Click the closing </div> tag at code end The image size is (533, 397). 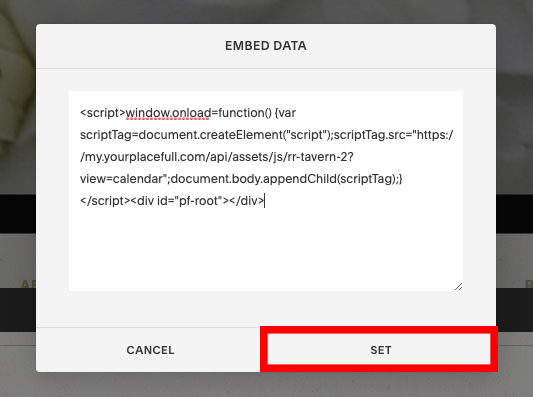(x=246, y=201)
